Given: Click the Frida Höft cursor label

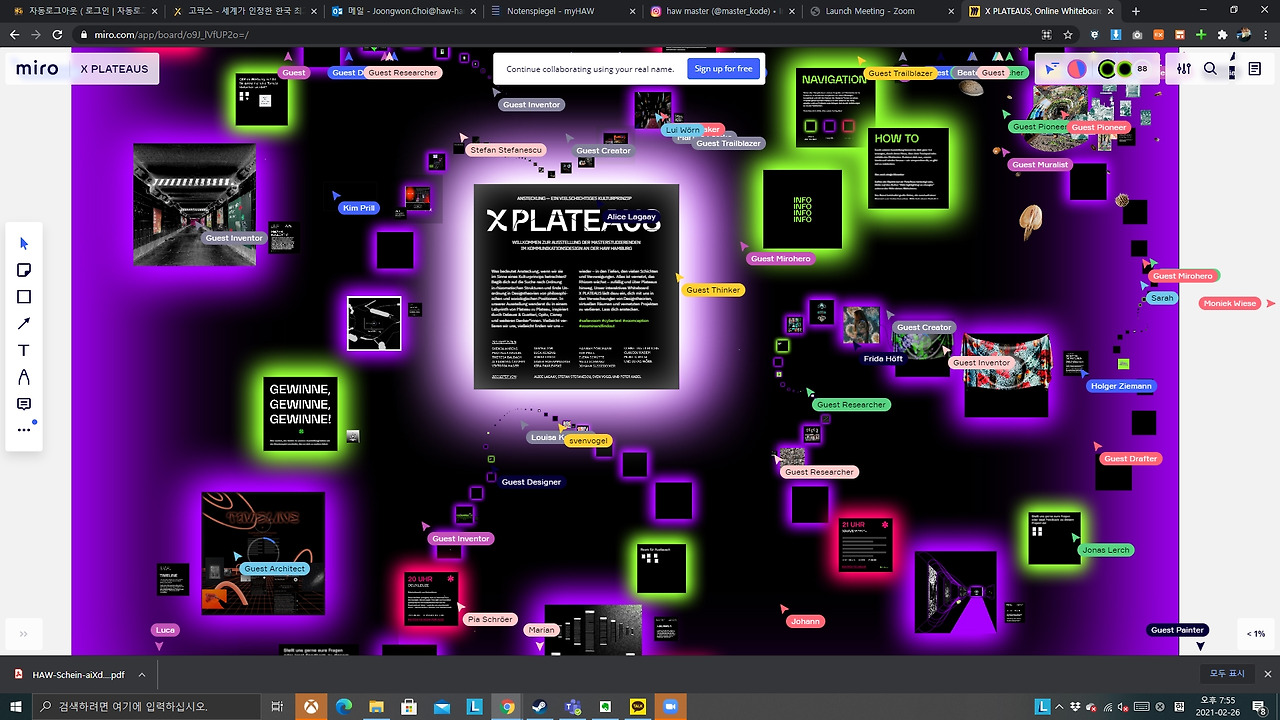Looking at the screenshot, I should (x=883, y=358).
